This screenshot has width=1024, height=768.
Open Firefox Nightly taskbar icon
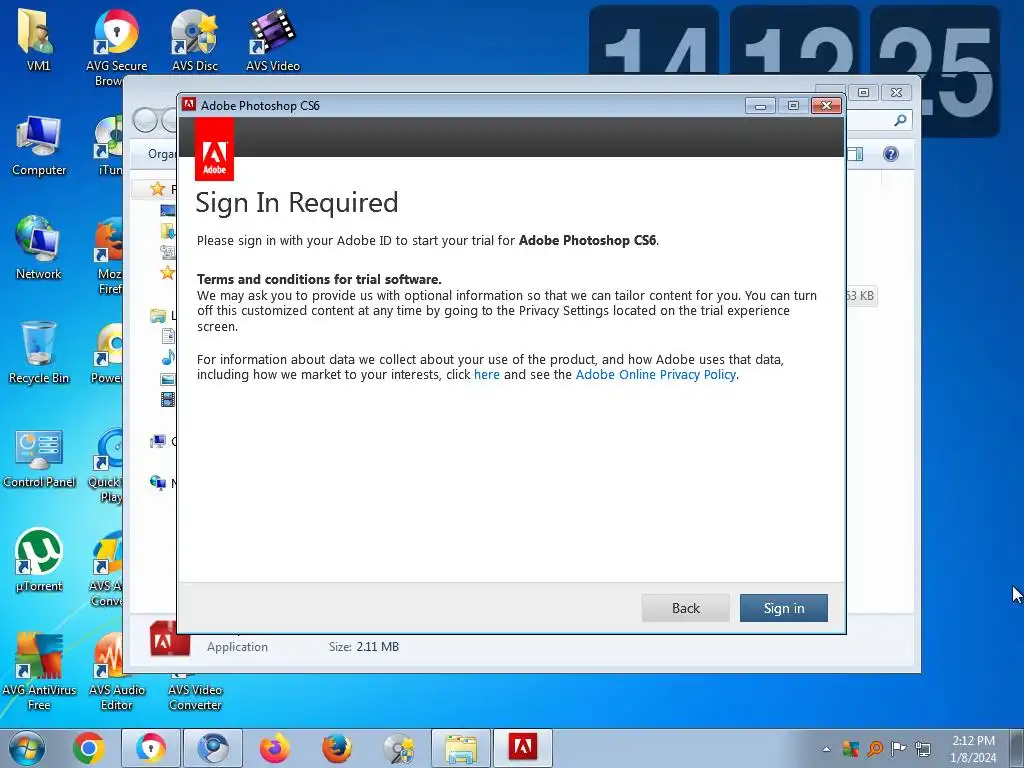tap(274, 748)
